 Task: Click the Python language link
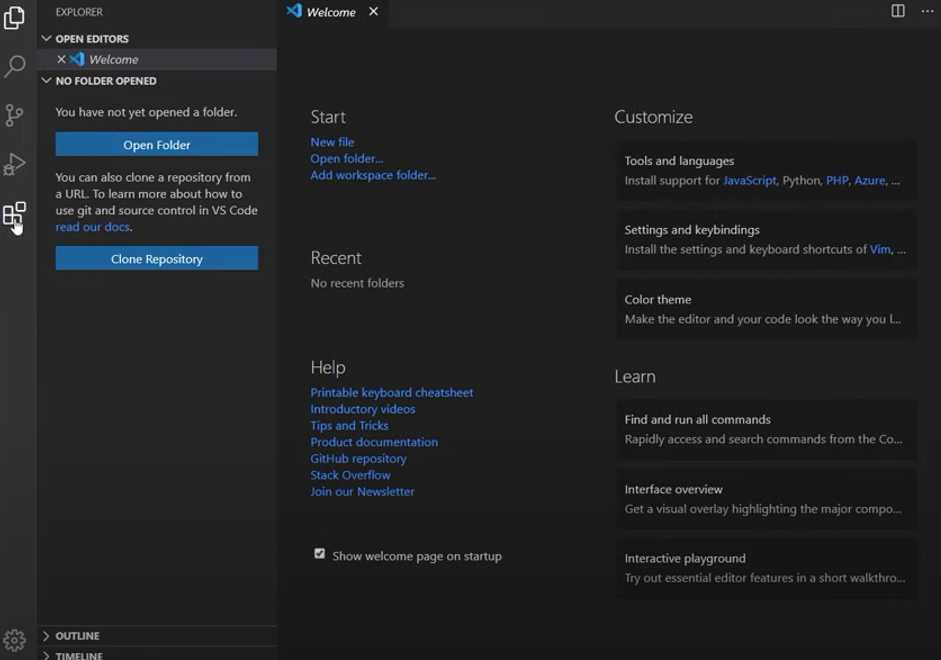(801, 181)
